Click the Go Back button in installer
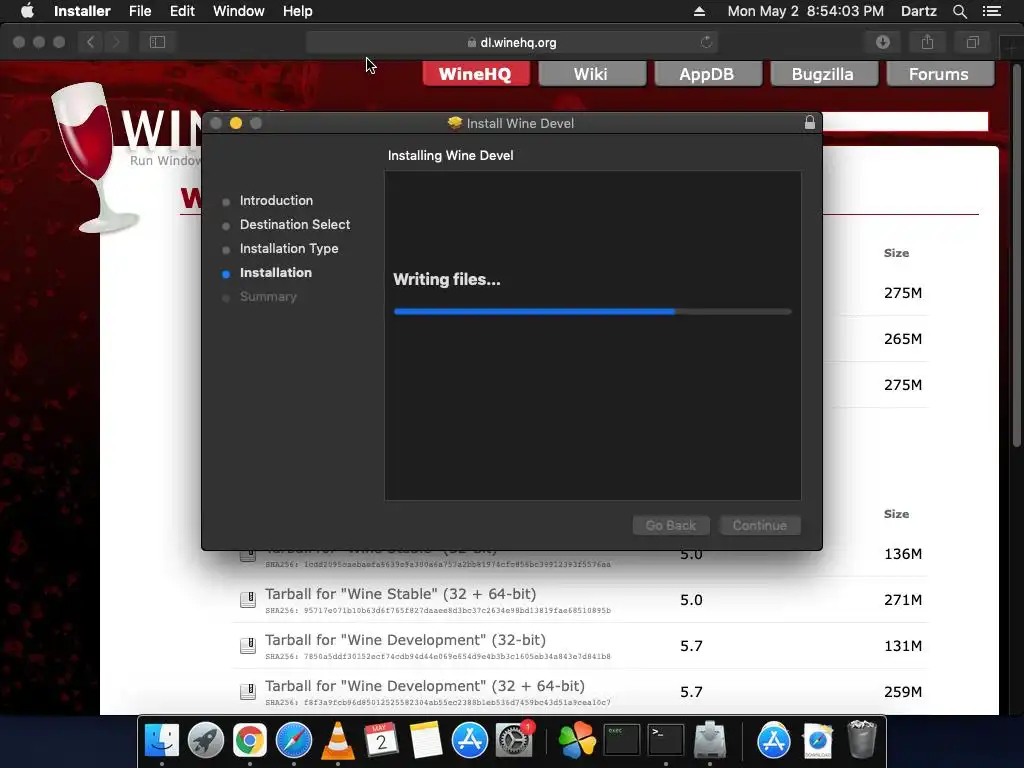Image resolution: width=1024 pixels, height=768 pixels. [x=671, y=525]
